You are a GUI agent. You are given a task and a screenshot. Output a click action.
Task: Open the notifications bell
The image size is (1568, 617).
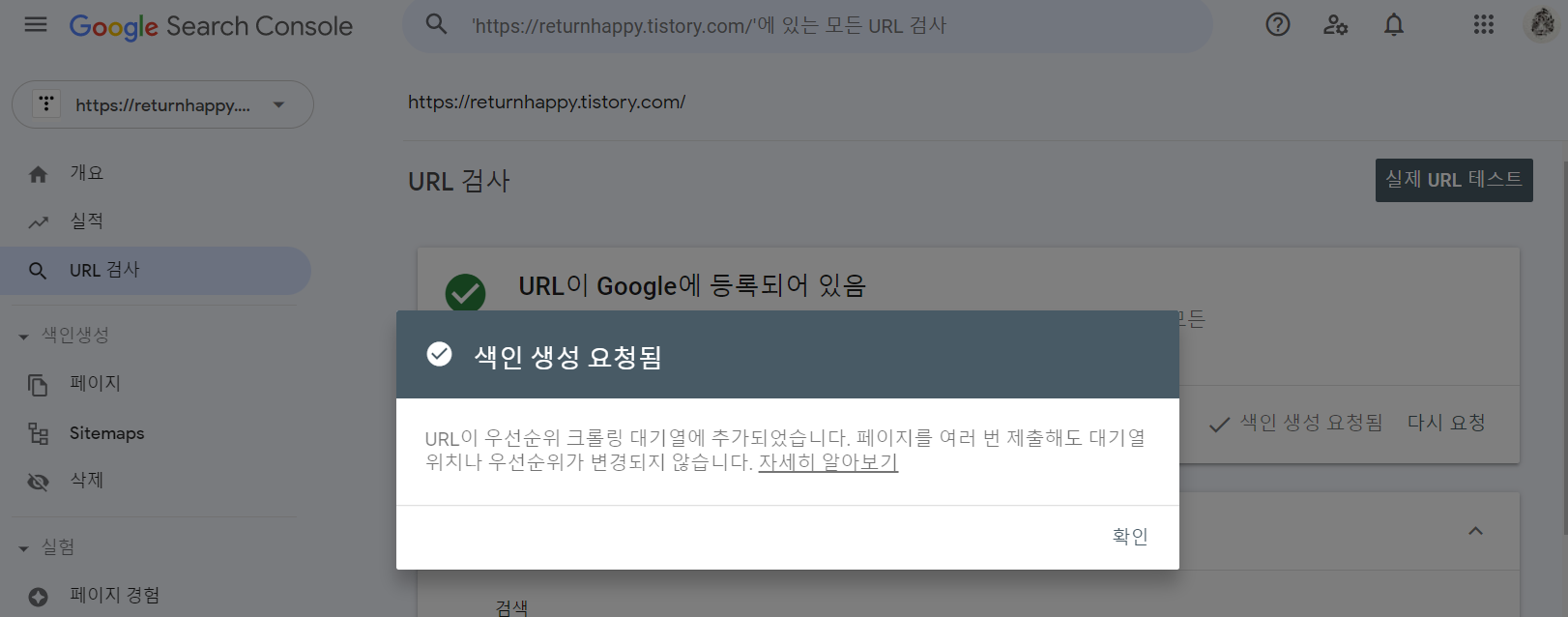coord(1393,25)
